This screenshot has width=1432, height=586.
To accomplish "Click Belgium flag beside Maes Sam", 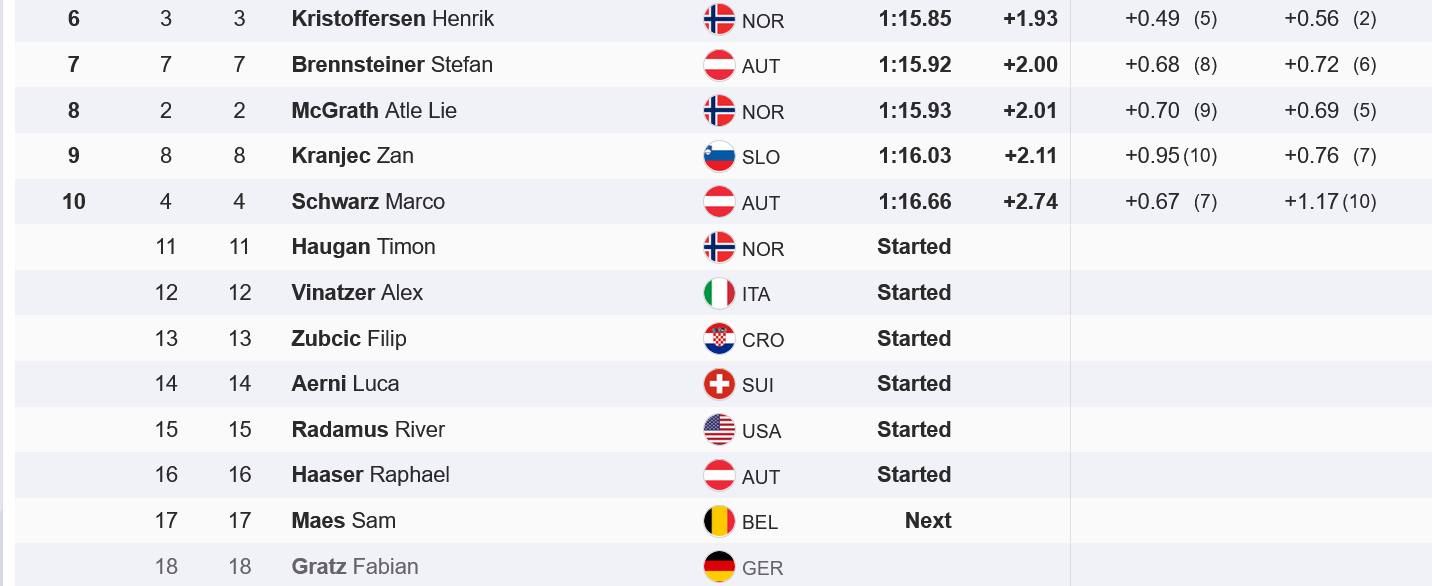I will (x=719, y=521).
